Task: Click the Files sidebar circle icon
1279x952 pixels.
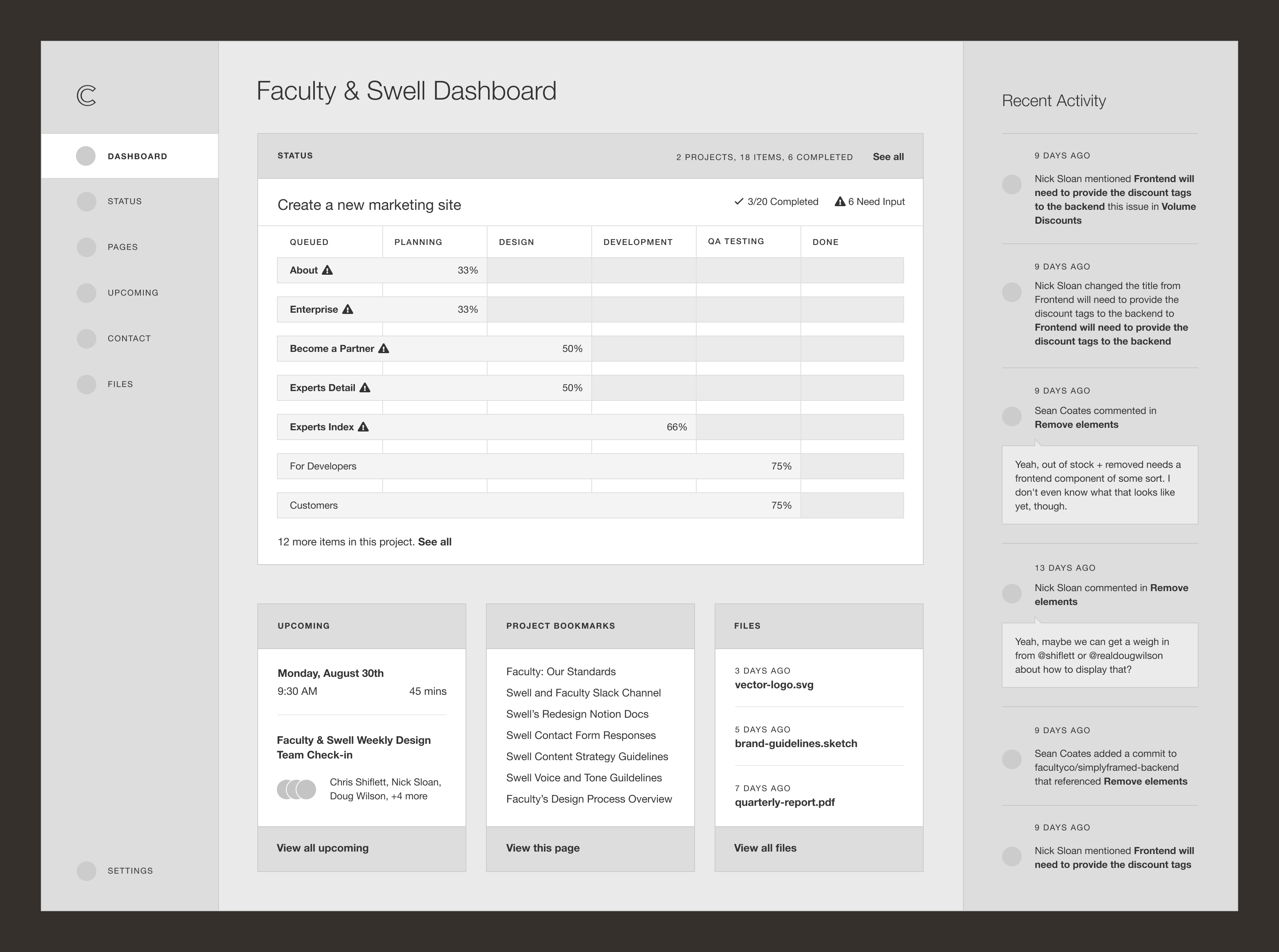Action: coord(86,385)
